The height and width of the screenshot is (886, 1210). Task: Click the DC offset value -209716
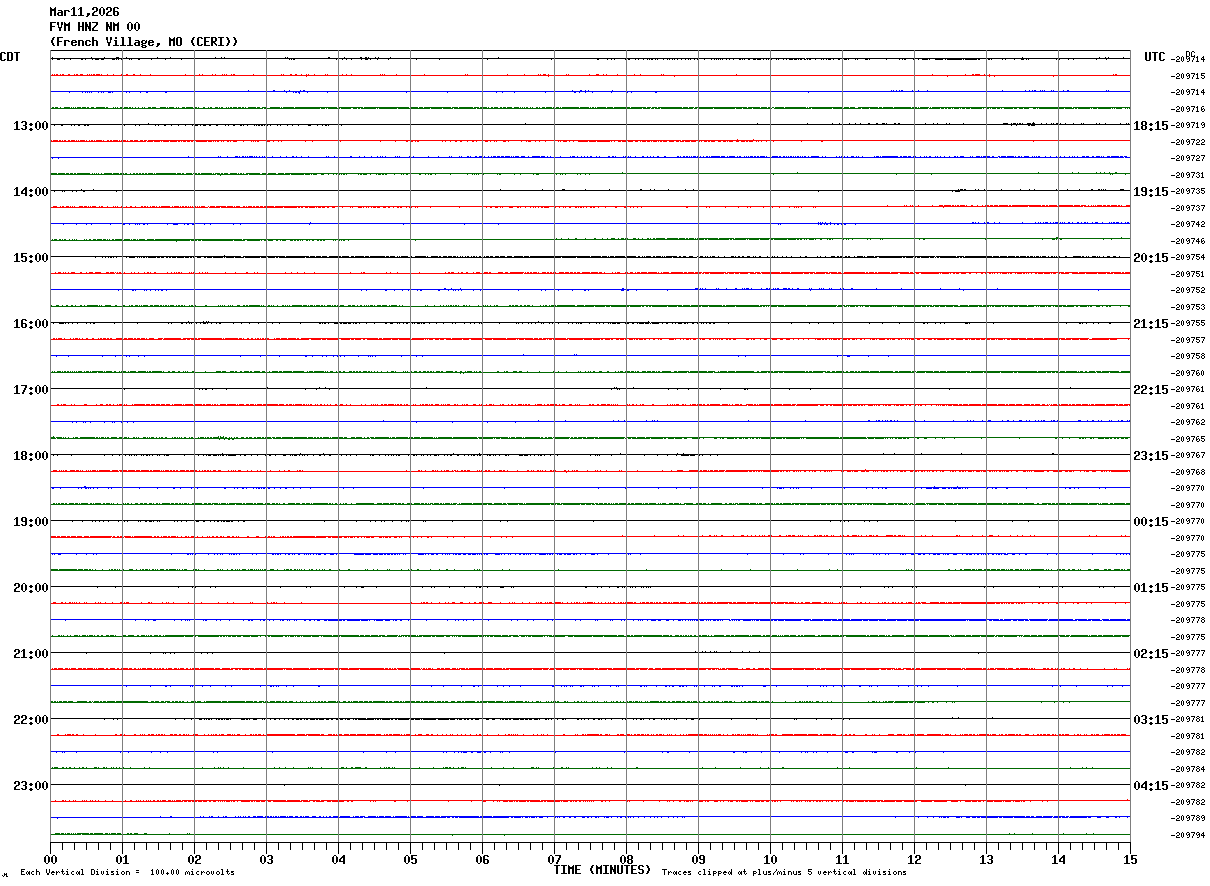(x=1188, y=109)
